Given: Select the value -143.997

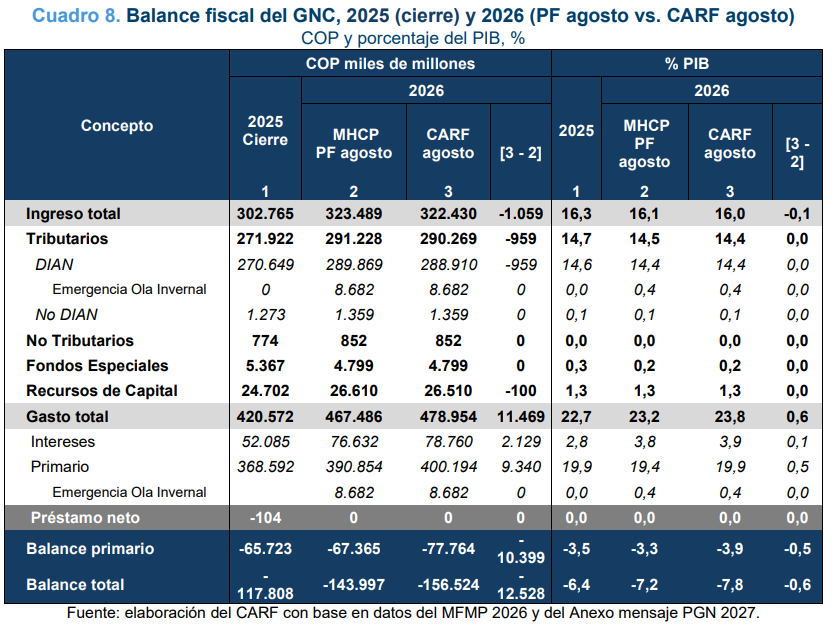Looking at the screenshot, I should (x=354, y=584).
